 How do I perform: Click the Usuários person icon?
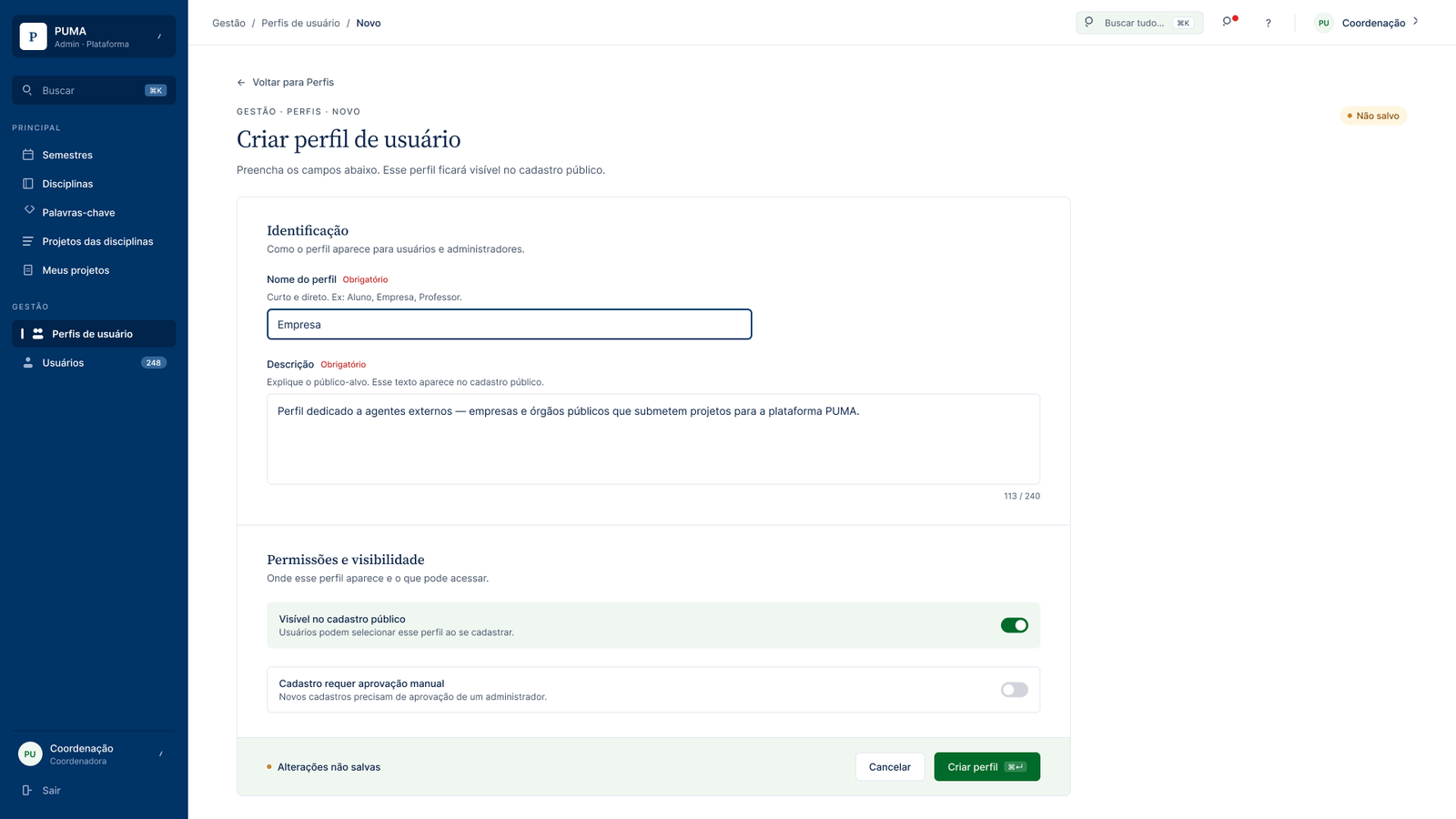[x=28, y=363]
